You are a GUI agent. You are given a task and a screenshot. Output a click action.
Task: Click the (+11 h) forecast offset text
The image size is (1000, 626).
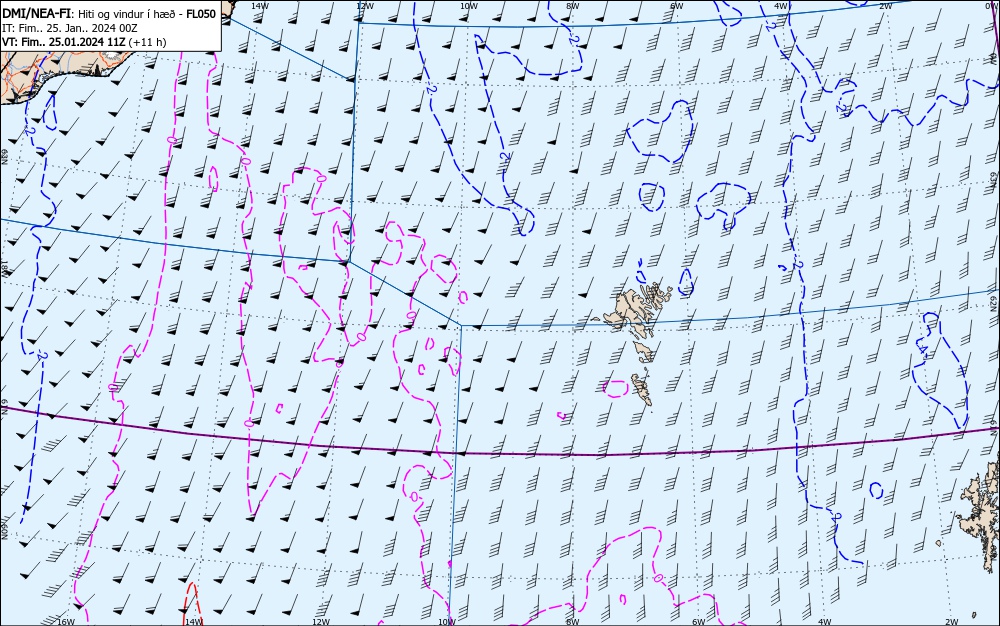147,42
